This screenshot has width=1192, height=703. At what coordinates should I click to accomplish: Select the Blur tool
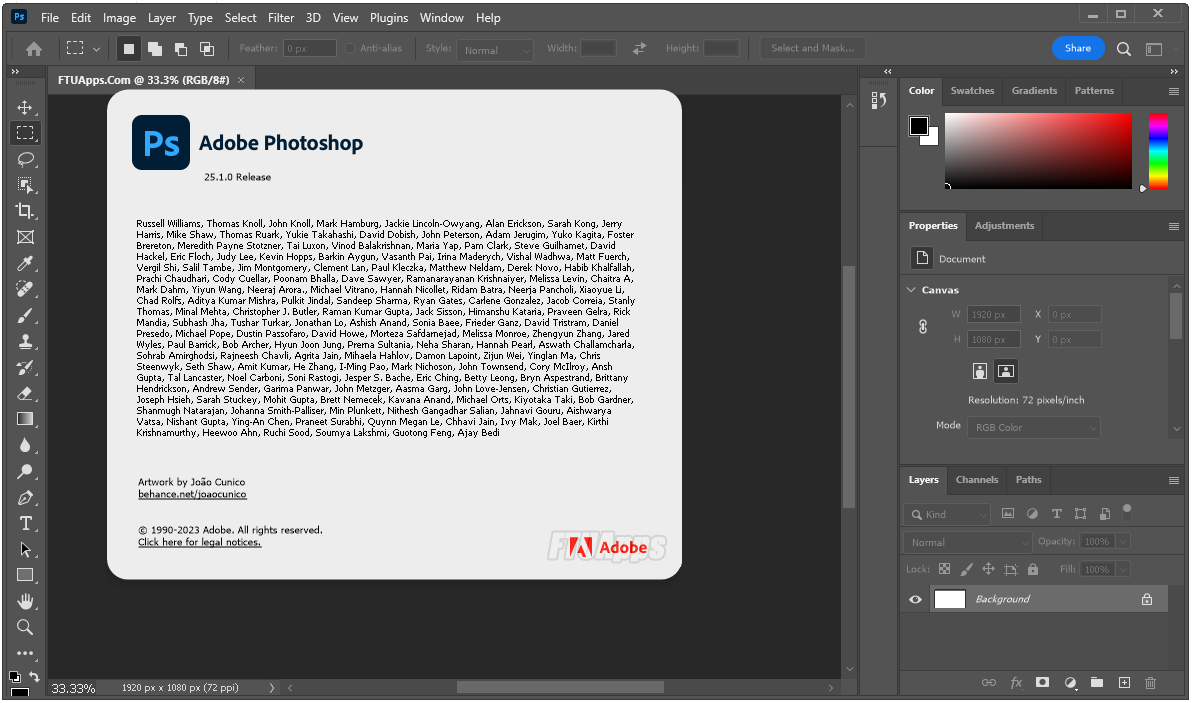click(x=25, y=445)
